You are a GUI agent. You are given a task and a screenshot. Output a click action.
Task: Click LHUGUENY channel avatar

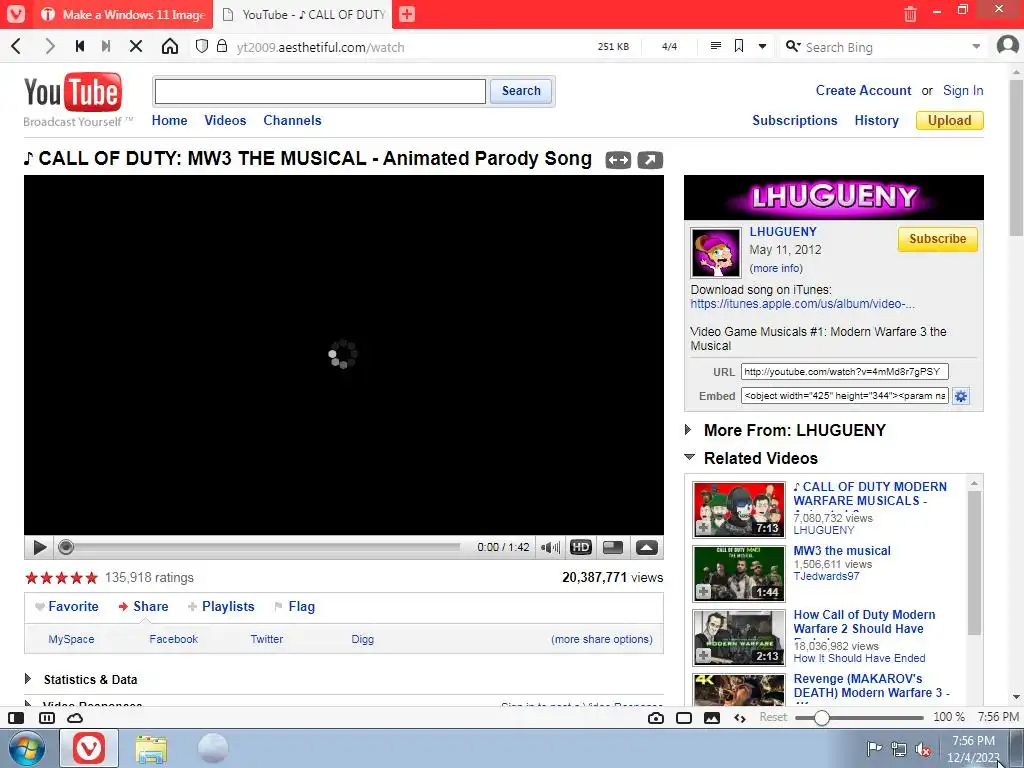tap(716, 253)
